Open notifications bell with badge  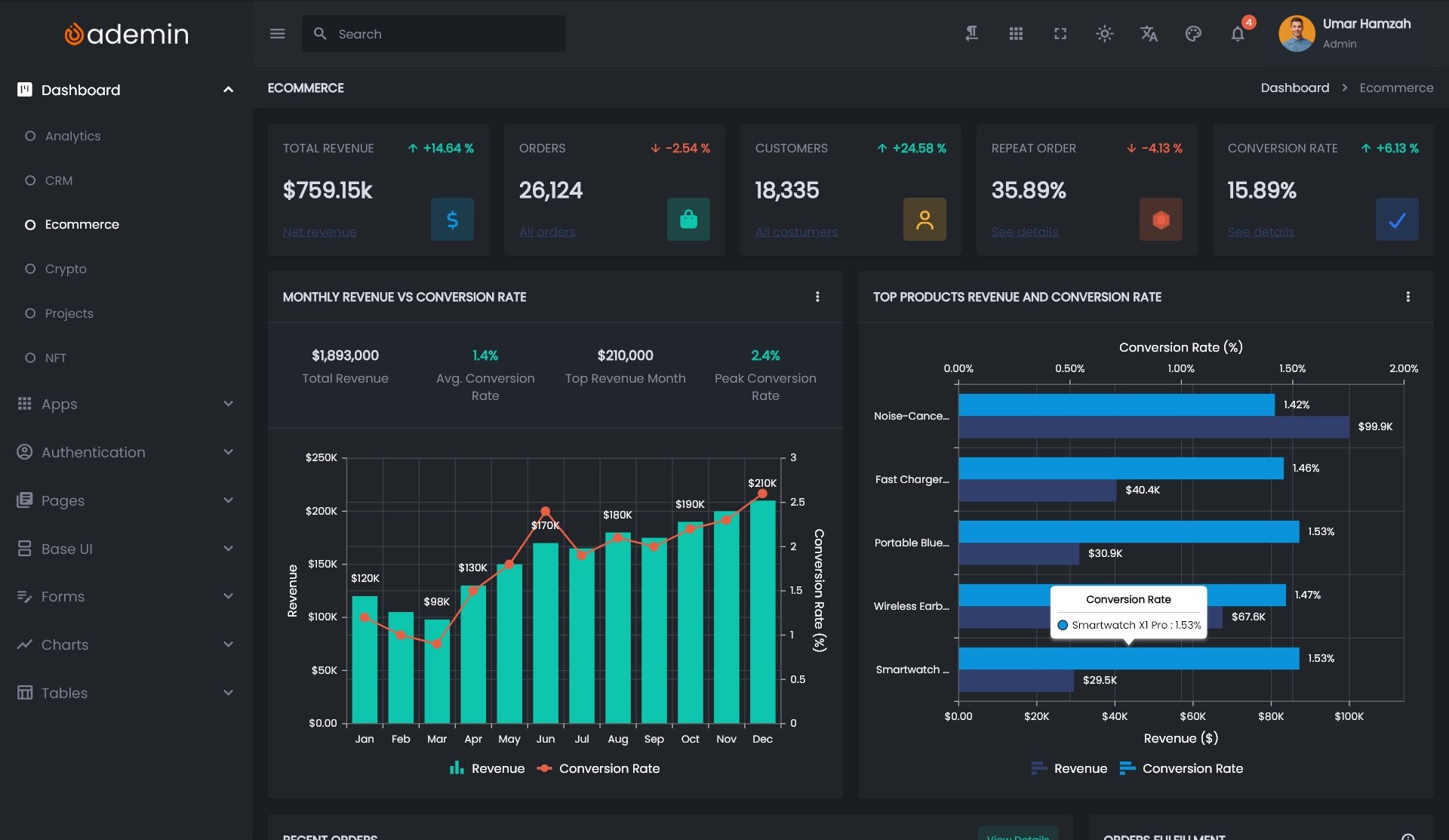click(x=1238, y=34)
